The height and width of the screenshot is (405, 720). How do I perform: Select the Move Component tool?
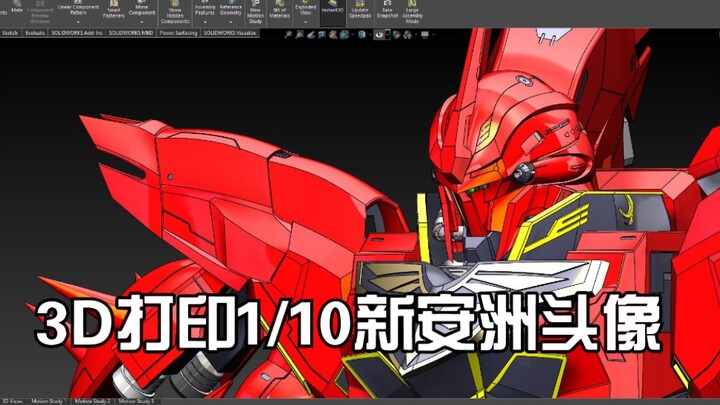(142, 9)
